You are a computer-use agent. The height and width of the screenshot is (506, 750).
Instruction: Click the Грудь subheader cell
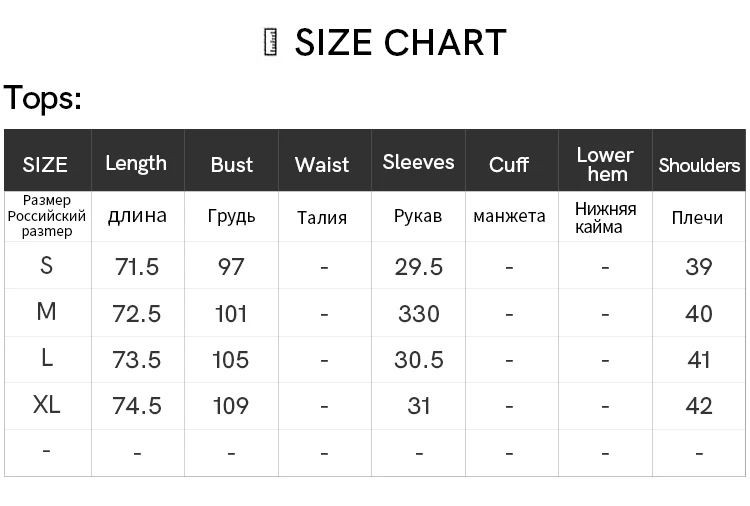[x=232, y=217]
